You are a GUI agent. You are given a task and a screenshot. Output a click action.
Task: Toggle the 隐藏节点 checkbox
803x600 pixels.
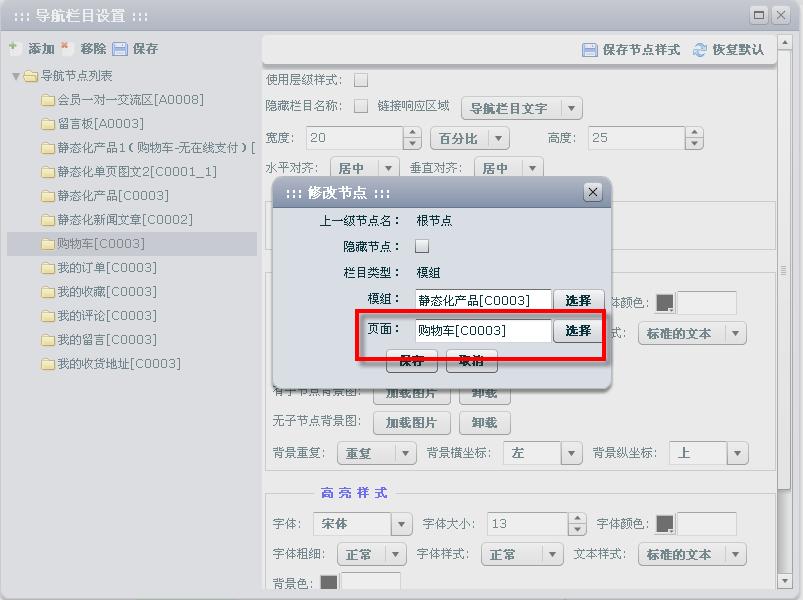tap(422, 246)
